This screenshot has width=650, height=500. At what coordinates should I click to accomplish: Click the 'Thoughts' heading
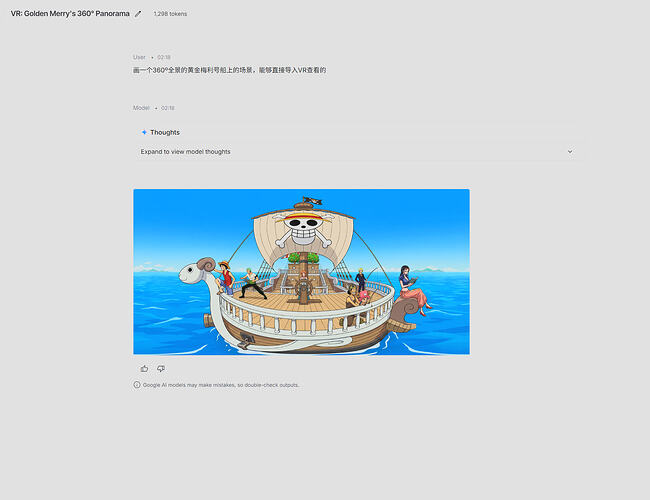tap(165, 132)
